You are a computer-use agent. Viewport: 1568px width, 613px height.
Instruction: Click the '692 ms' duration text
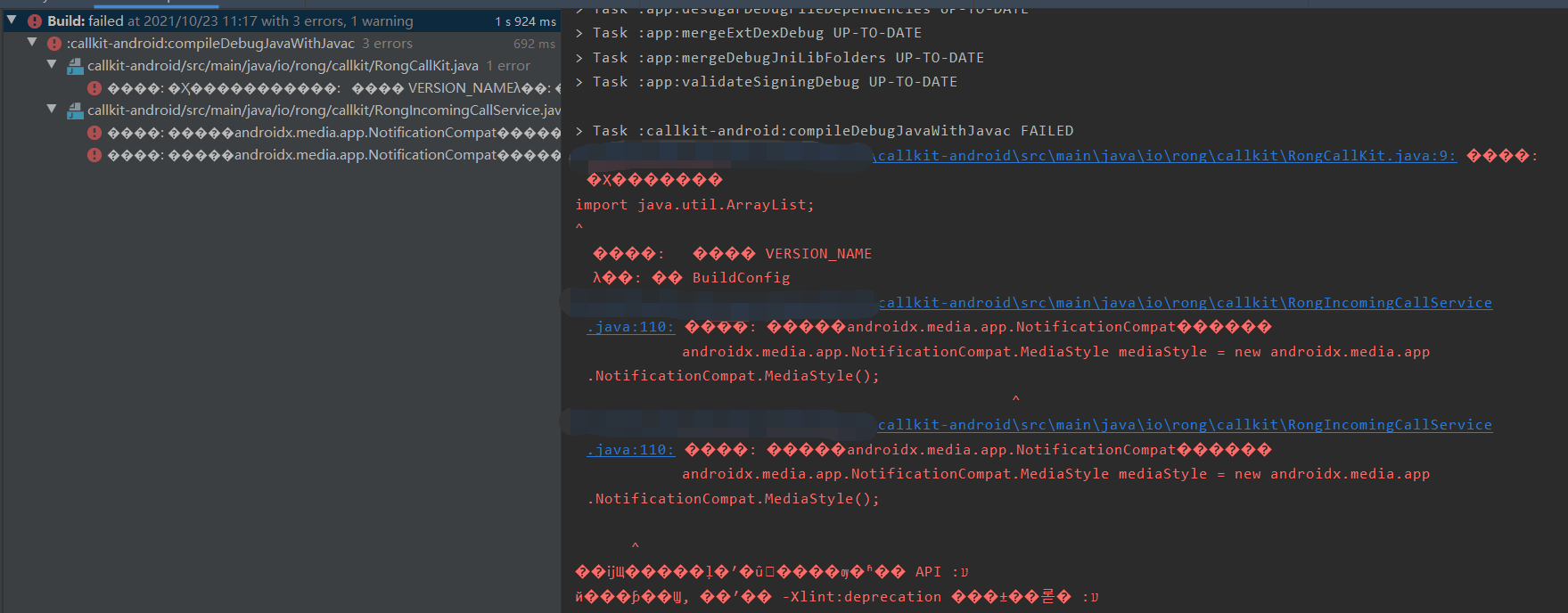(x=534, y=43)
